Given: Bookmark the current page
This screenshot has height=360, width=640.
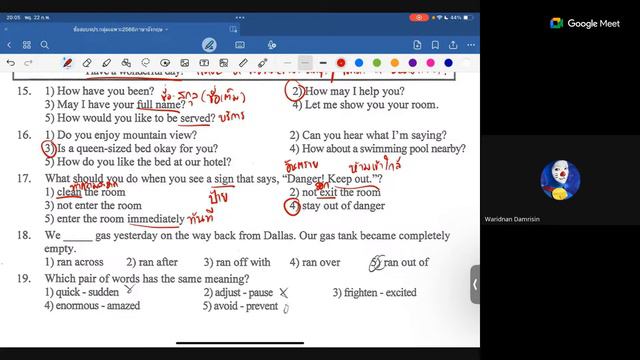Looking at the screenshot, I should 435,45.
